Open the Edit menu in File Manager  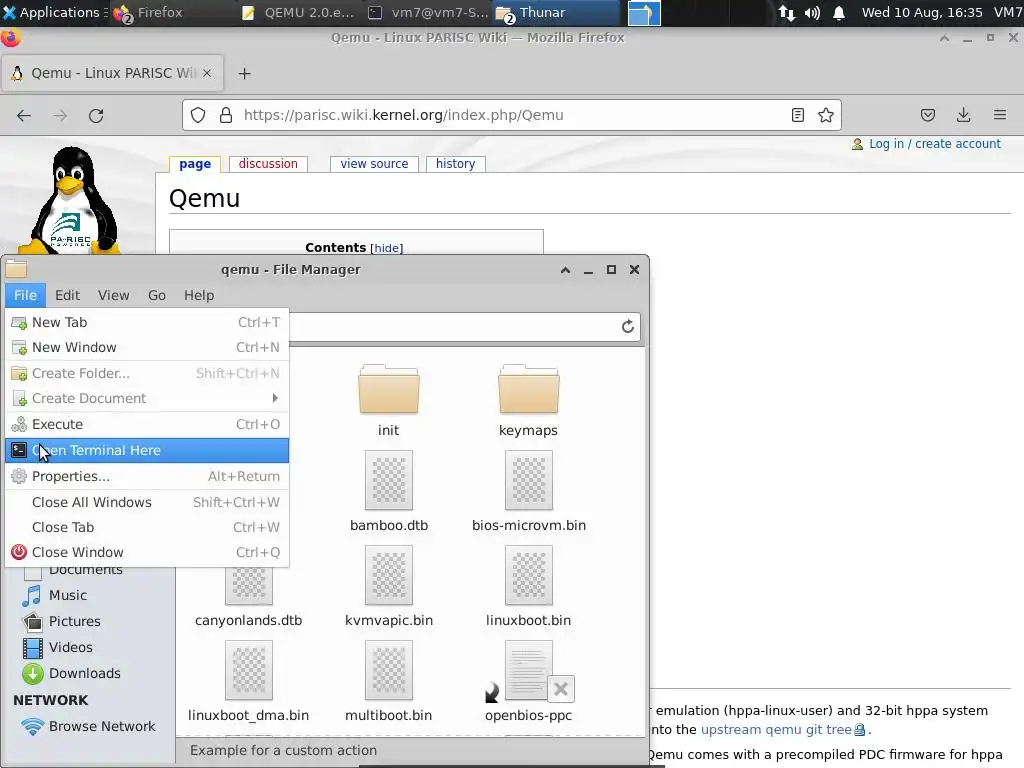pyautogui.click(x=67, y=295)
